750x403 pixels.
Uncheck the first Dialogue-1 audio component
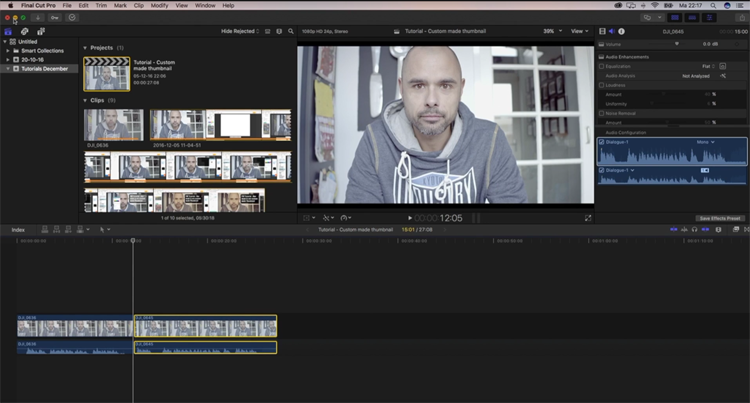point(601,142)
